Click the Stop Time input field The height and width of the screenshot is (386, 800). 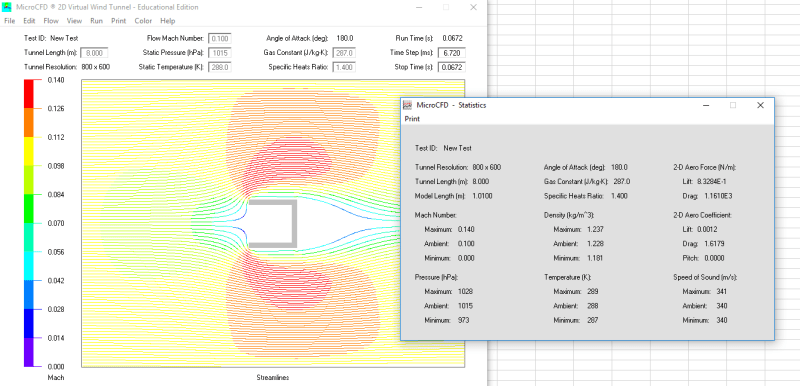point(452,67)
